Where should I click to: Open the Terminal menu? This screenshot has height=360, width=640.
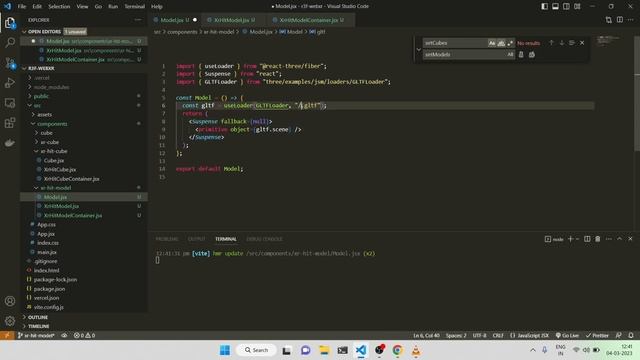click(134, 6)
